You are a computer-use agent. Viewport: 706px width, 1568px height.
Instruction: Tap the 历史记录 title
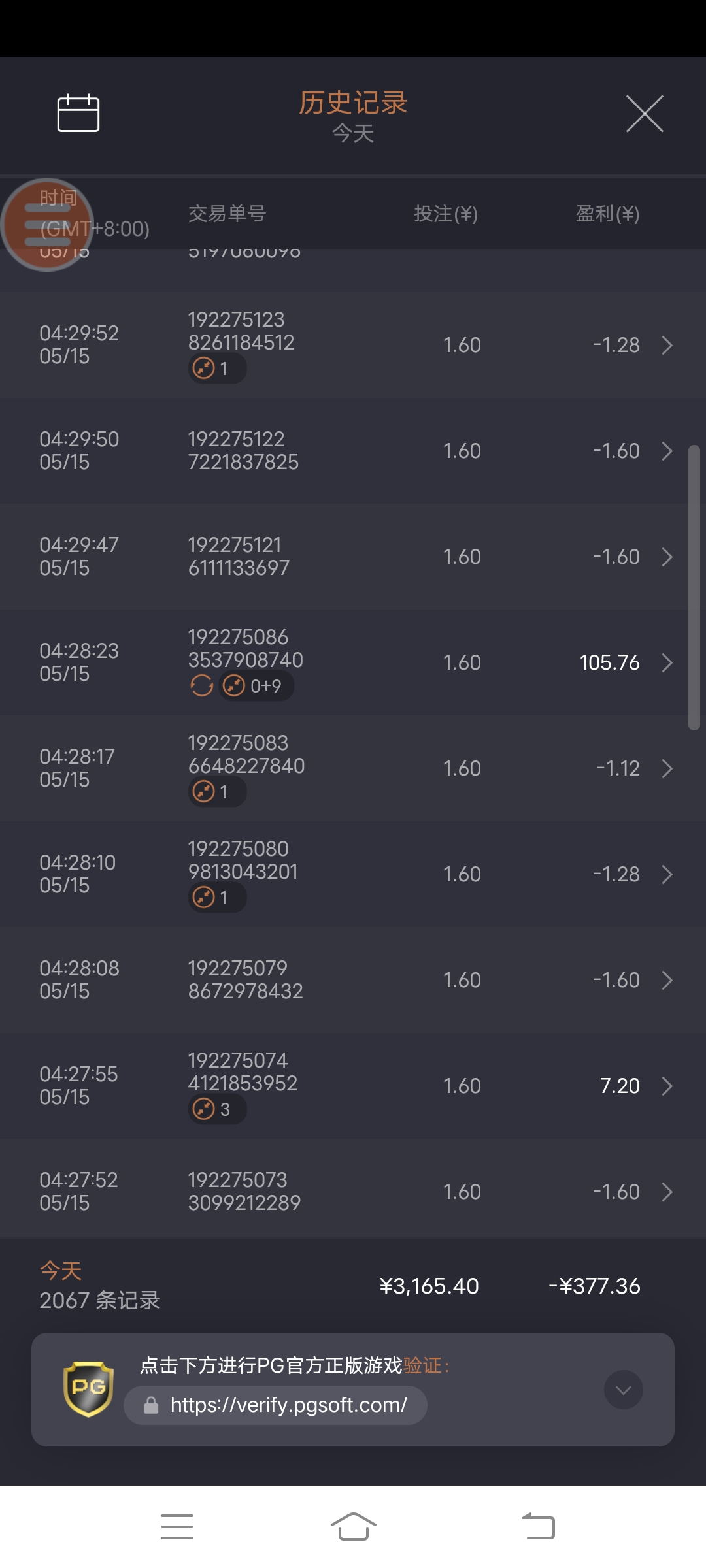pos(353,103)
